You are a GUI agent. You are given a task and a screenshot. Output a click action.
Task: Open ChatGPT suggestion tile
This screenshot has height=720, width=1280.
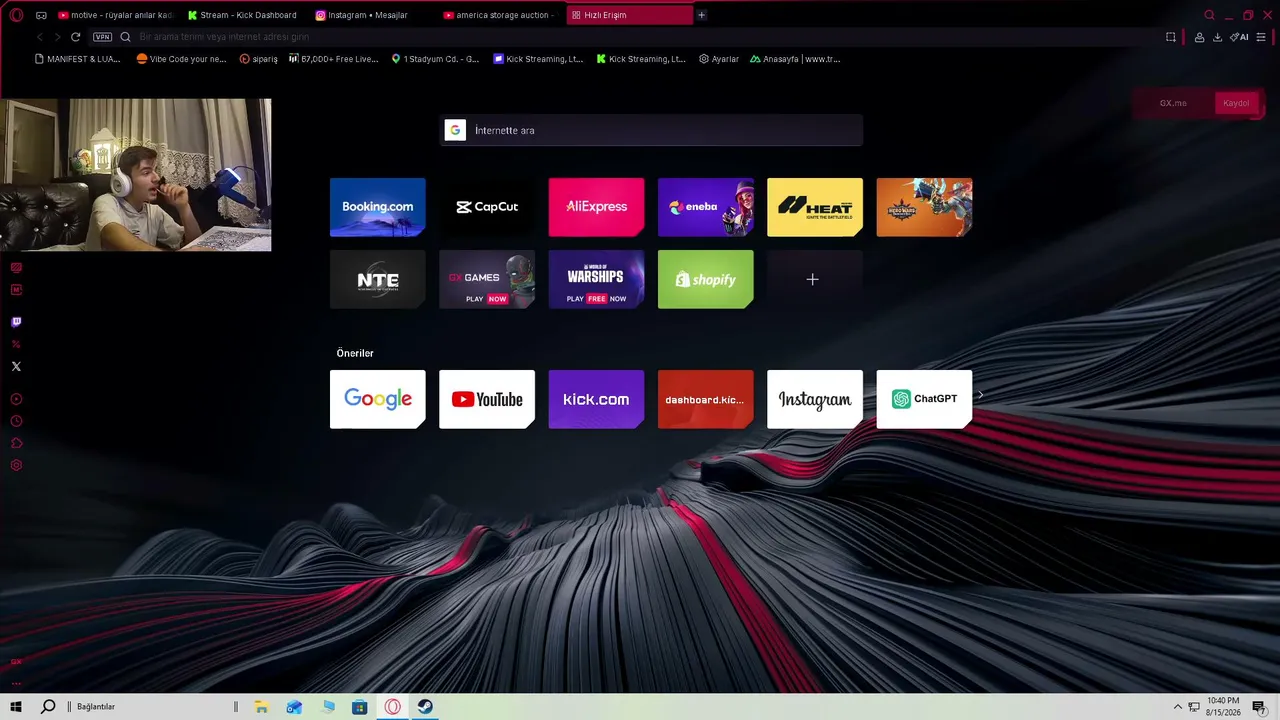tap(924, 399)
